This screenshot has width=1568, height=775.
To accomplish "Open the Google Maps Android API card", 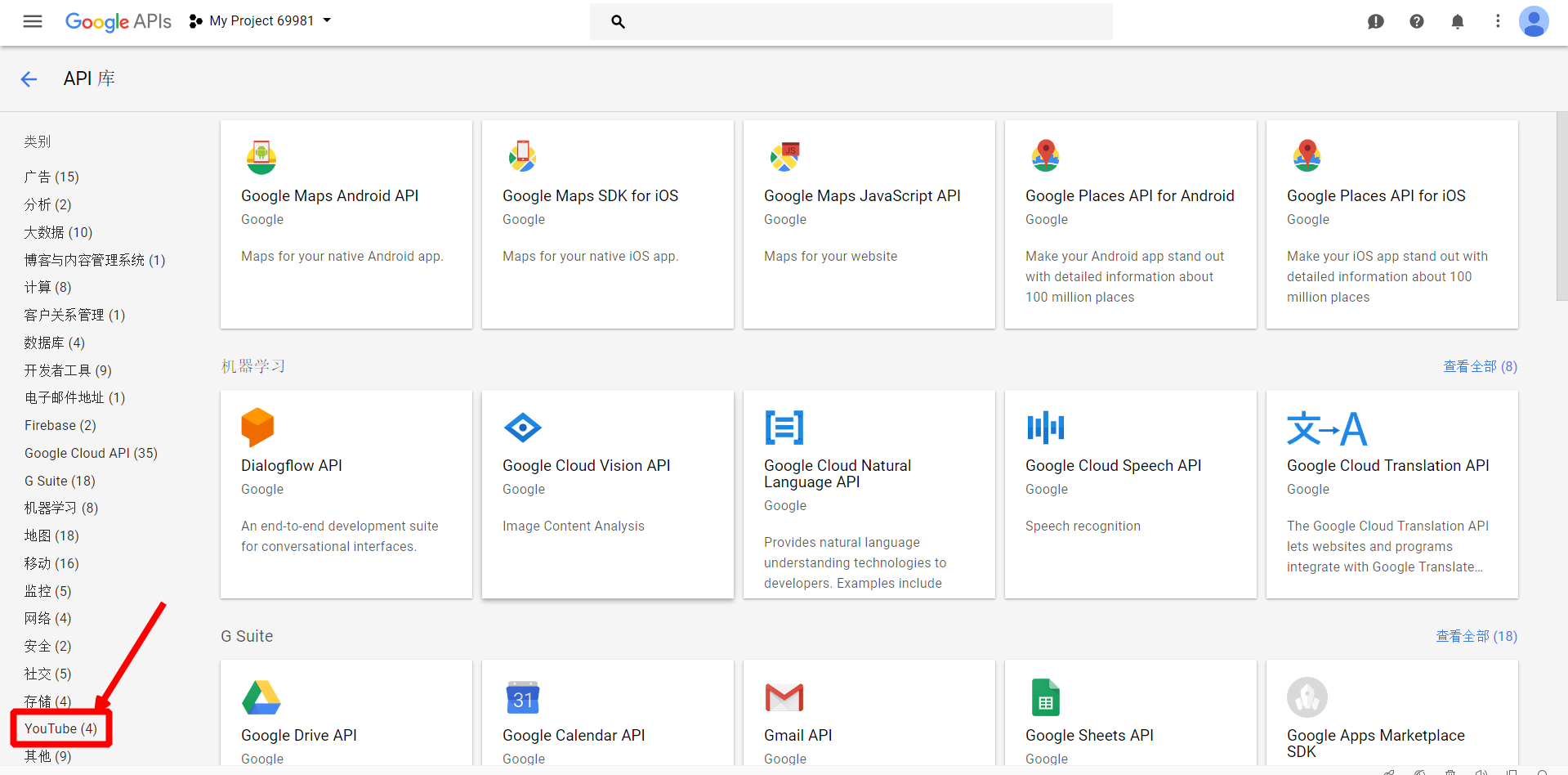I will tap(346, 225).
